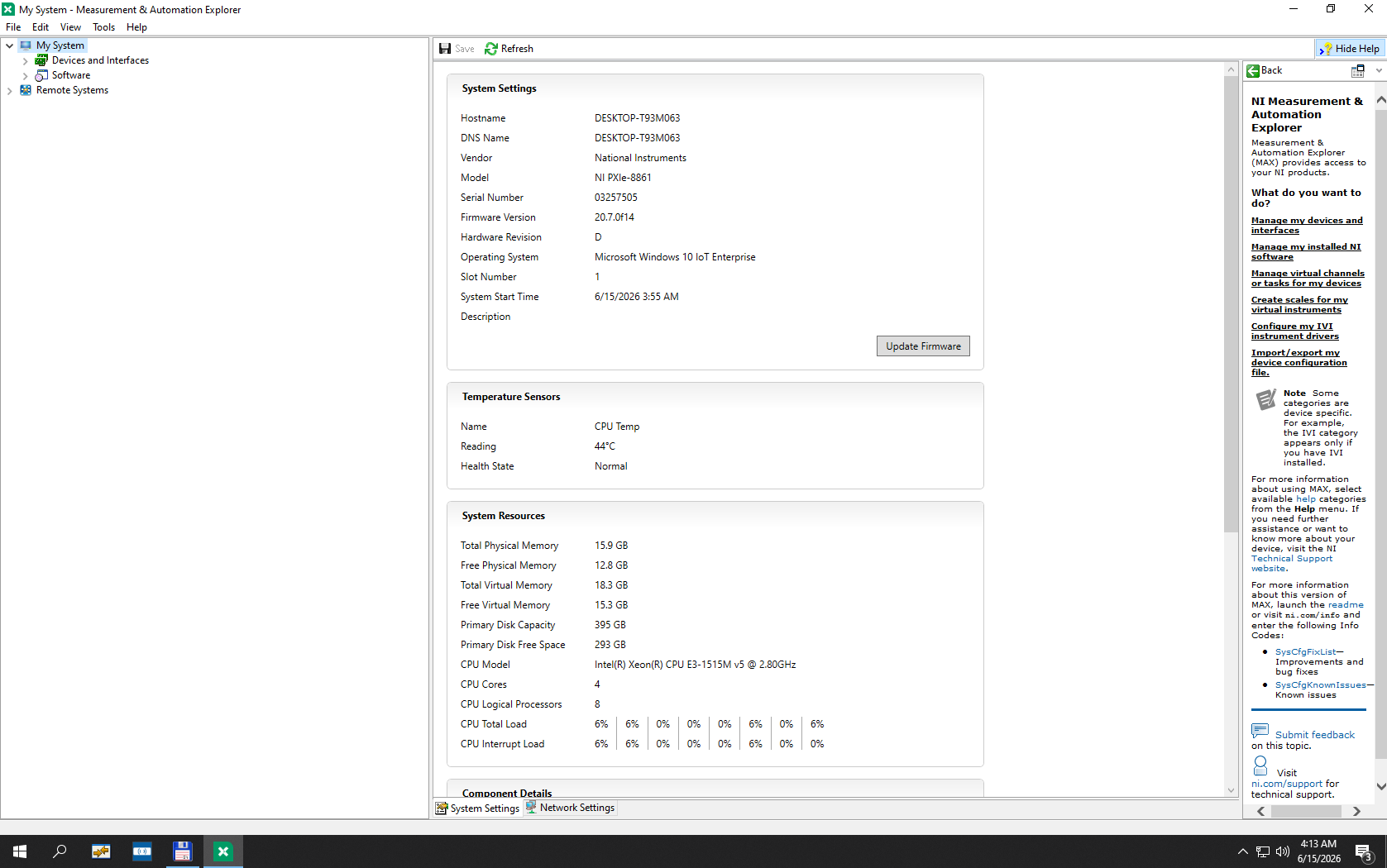Click the network tray icon
The width and height of the screenshot is (1387, 868).
[x=1263, y=851]
